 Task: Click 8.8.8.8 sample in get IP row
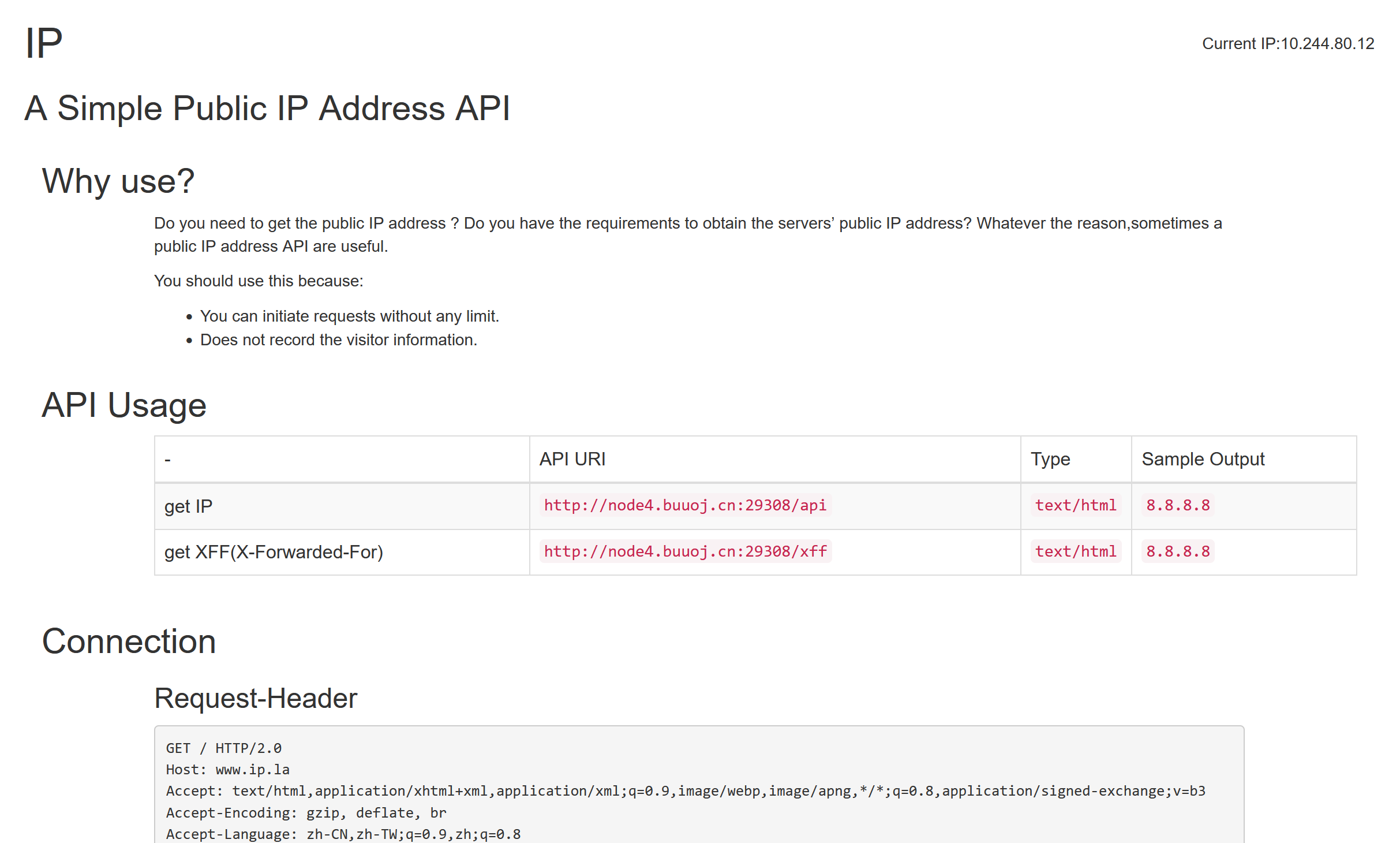pos(1178,505)
